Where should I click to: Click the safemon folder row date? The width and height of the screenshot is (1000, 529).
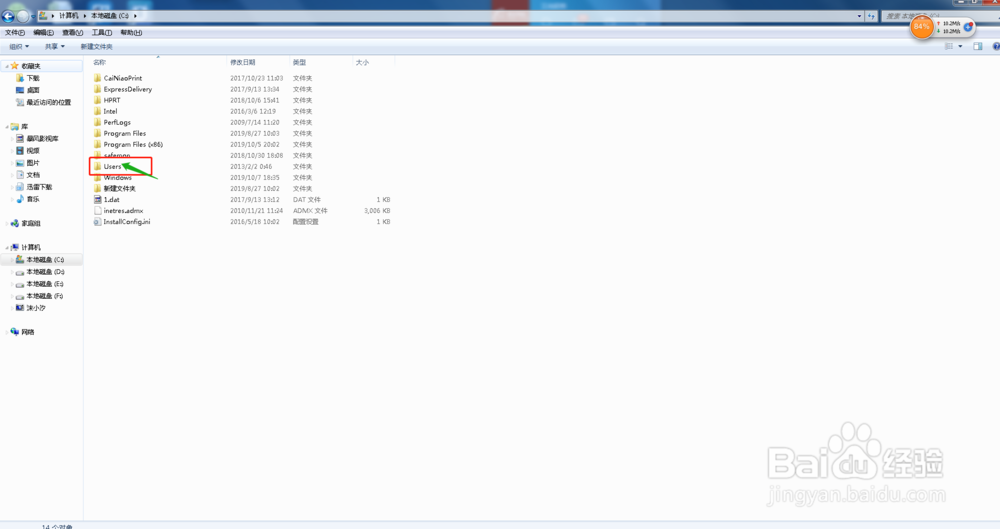(256, 155)
